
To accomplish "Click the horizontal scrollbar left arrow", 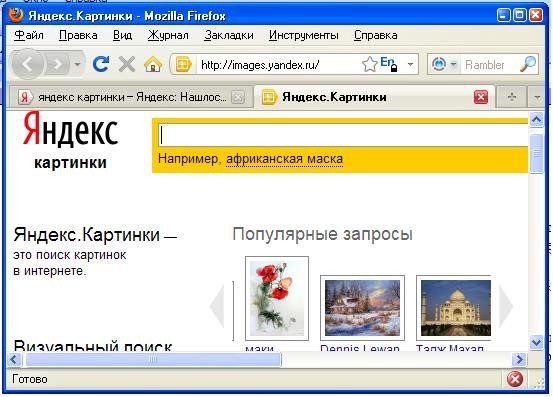I will pos(14,360).
